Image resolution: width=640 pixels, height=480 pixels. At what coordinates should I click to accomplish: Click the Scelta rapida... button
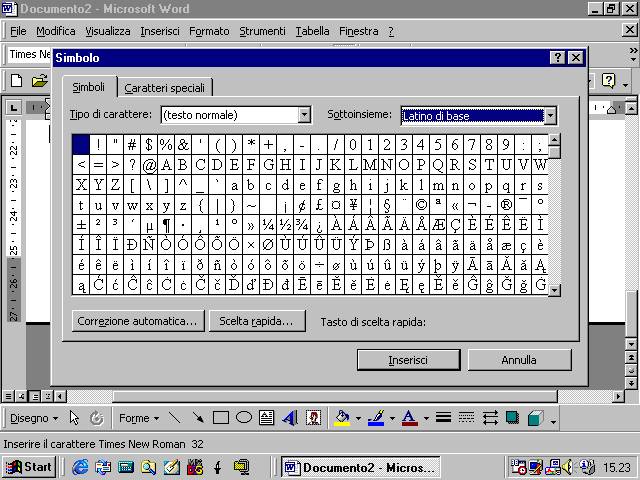(257, 321)
